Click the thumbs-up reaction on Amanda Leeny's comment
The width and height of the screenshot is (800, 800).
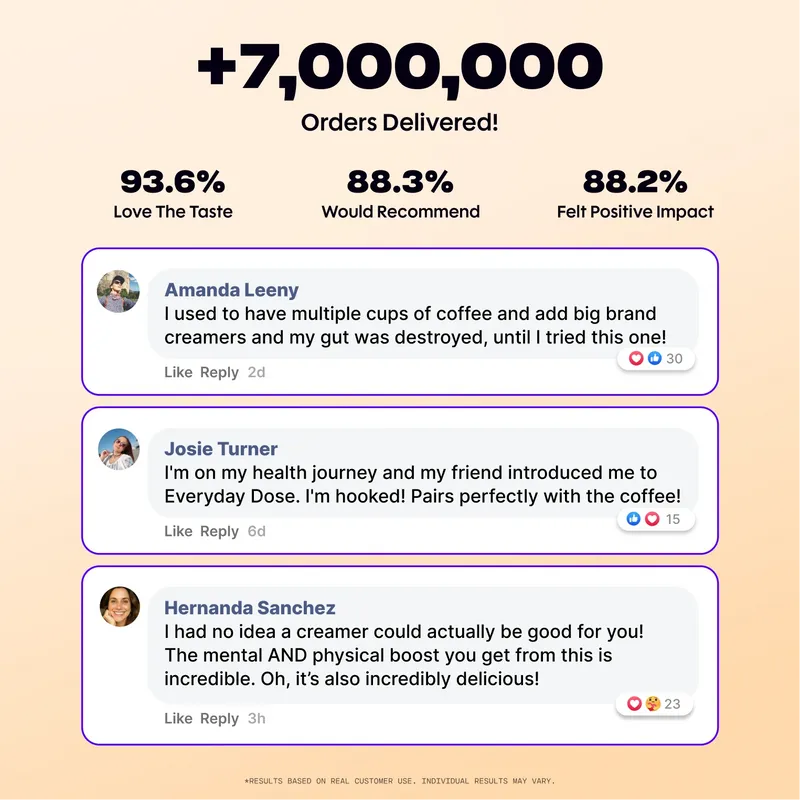pos(655,358)
